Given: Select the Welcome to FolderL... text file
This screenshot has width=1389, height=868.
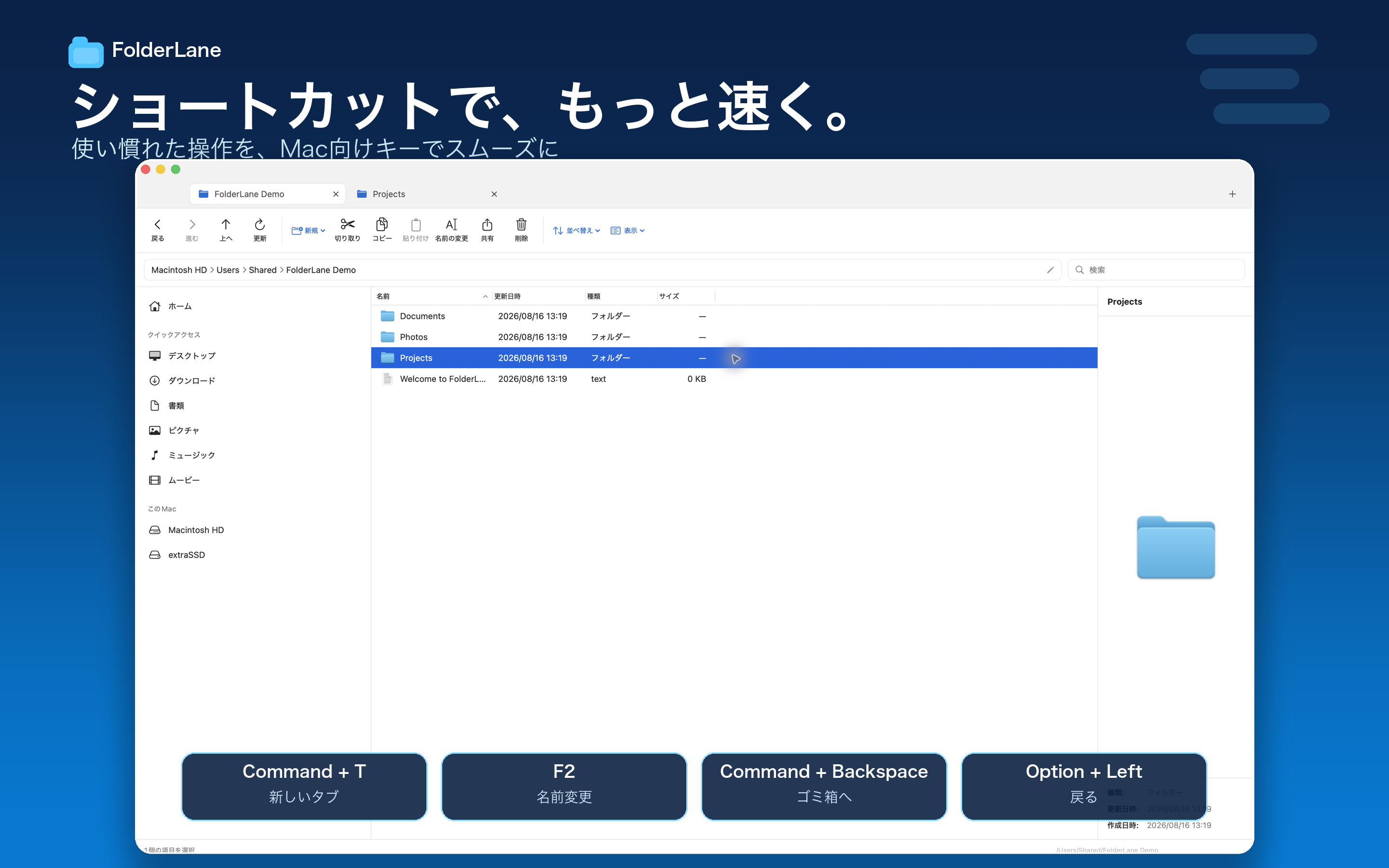Looking at the screenshot, I should click(734, 379).
